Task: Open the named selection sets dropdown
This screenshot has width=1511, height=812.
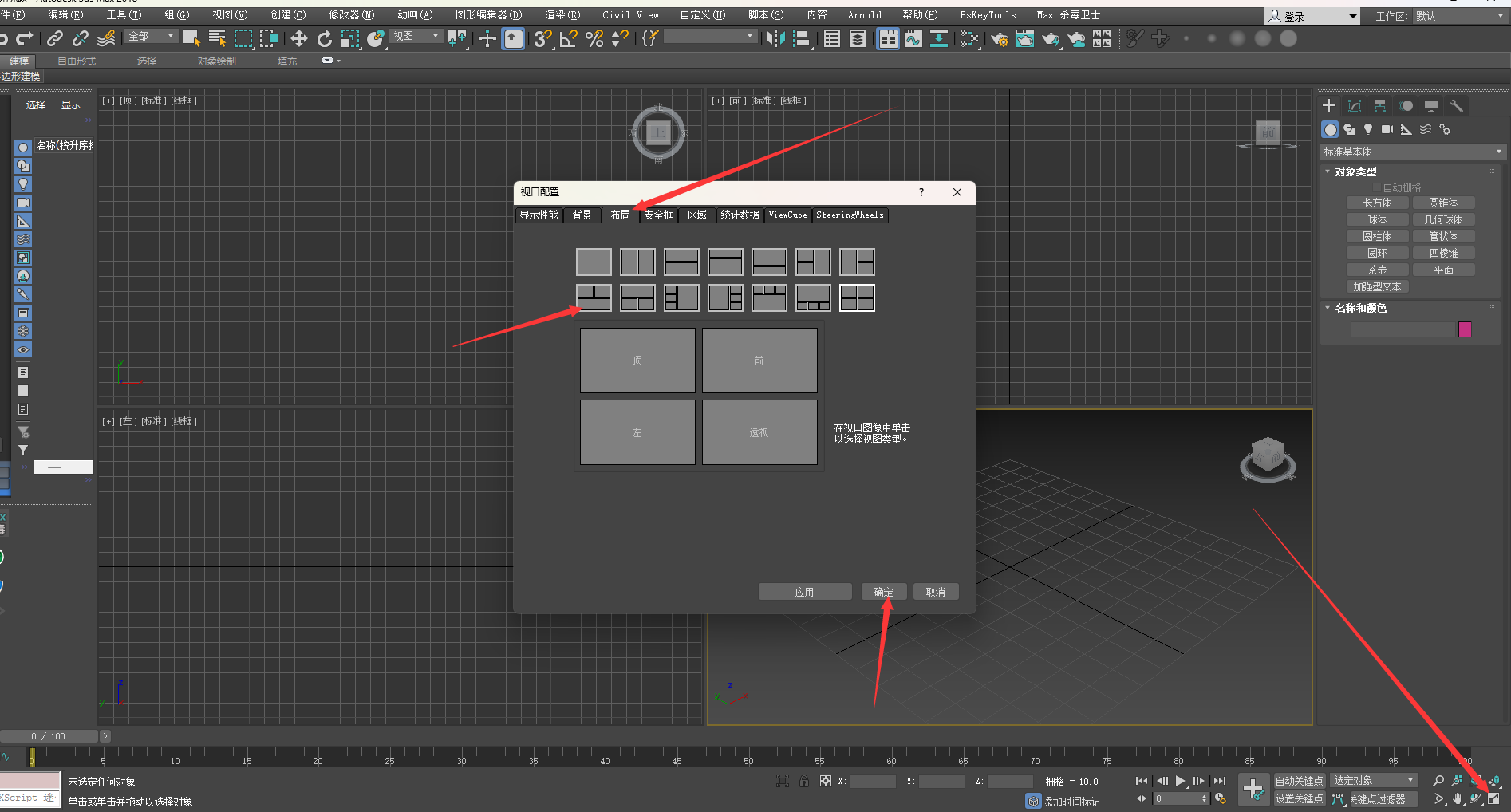Action: pyautogui.click(x=710, y=37)
